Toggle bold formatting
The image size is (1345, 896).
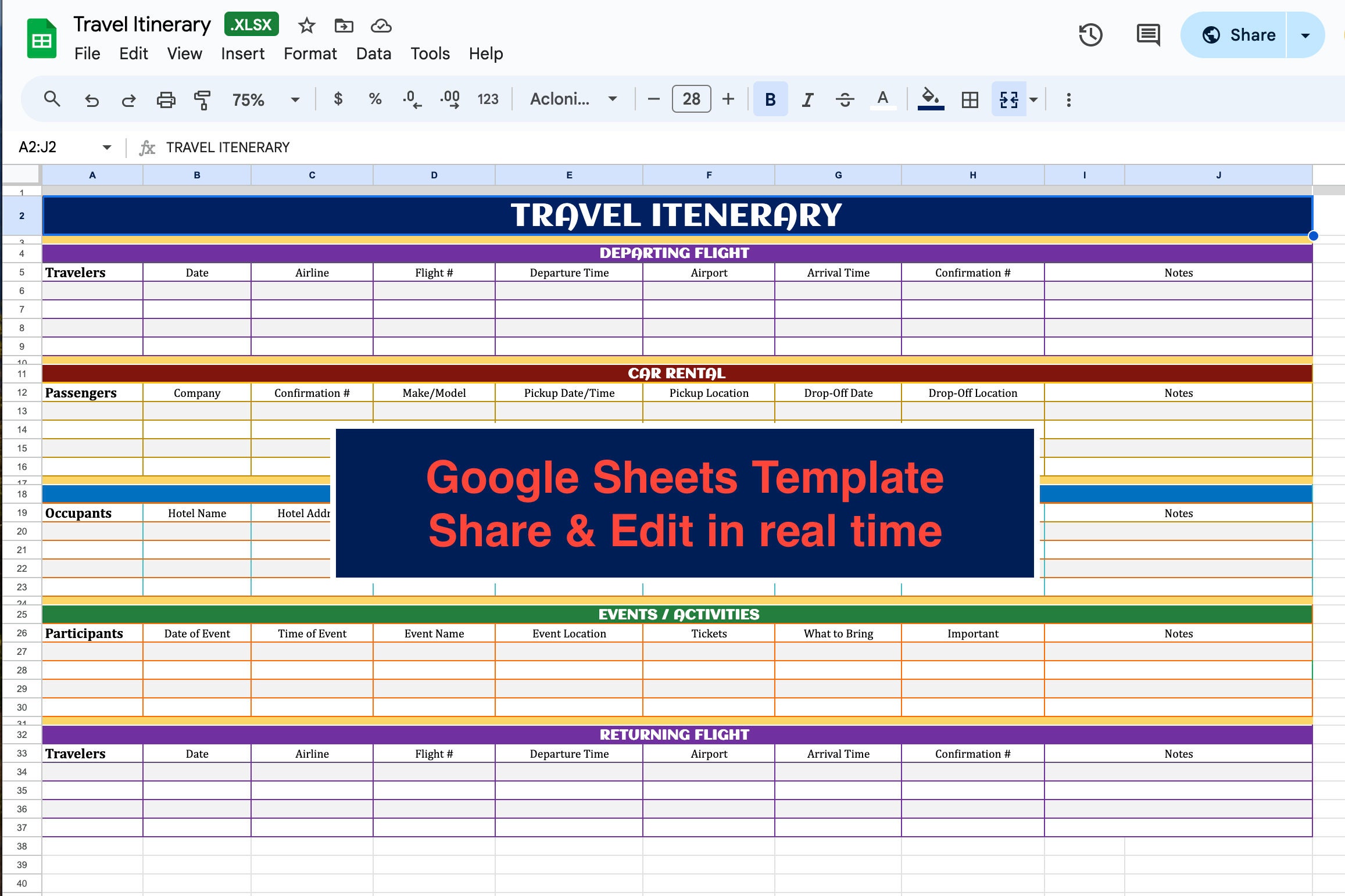click(x=770, y=99)
